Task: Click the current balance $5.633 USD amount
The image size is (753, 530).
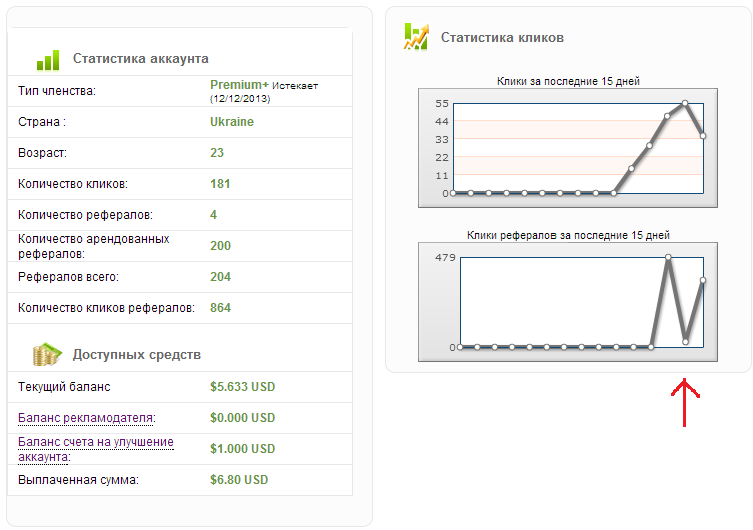Action: [242, 387]
